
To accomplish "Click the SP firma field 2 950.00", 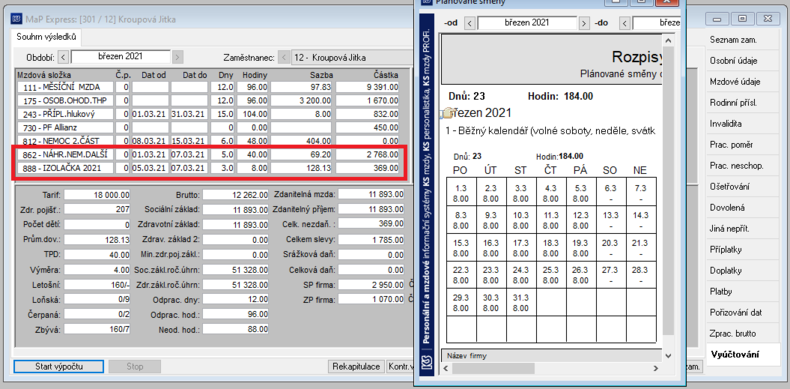I will [x=371, y=284].
